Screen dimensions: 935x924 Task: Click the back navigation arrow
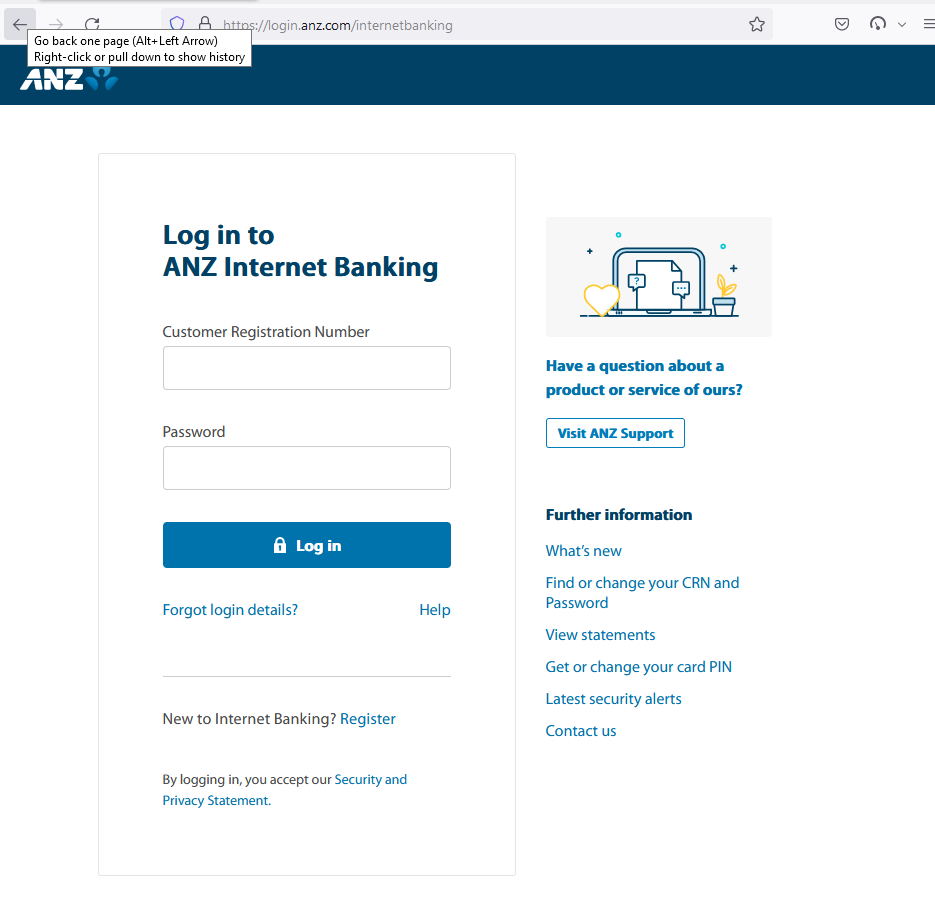click(19, 24)
